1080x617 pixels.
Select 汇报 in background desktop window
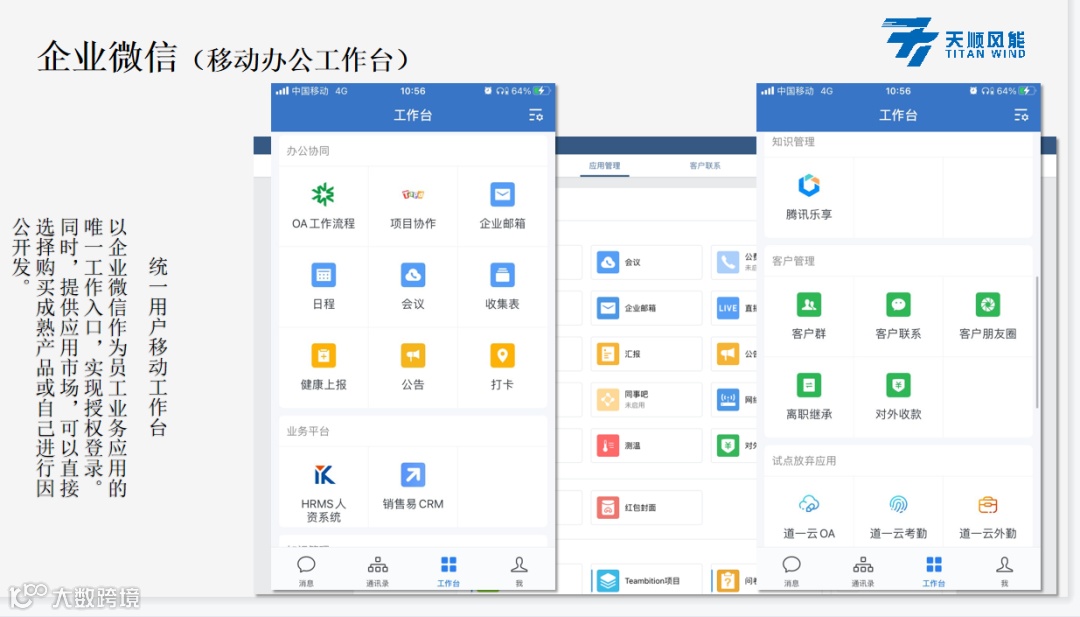click(x=646, y=354)
